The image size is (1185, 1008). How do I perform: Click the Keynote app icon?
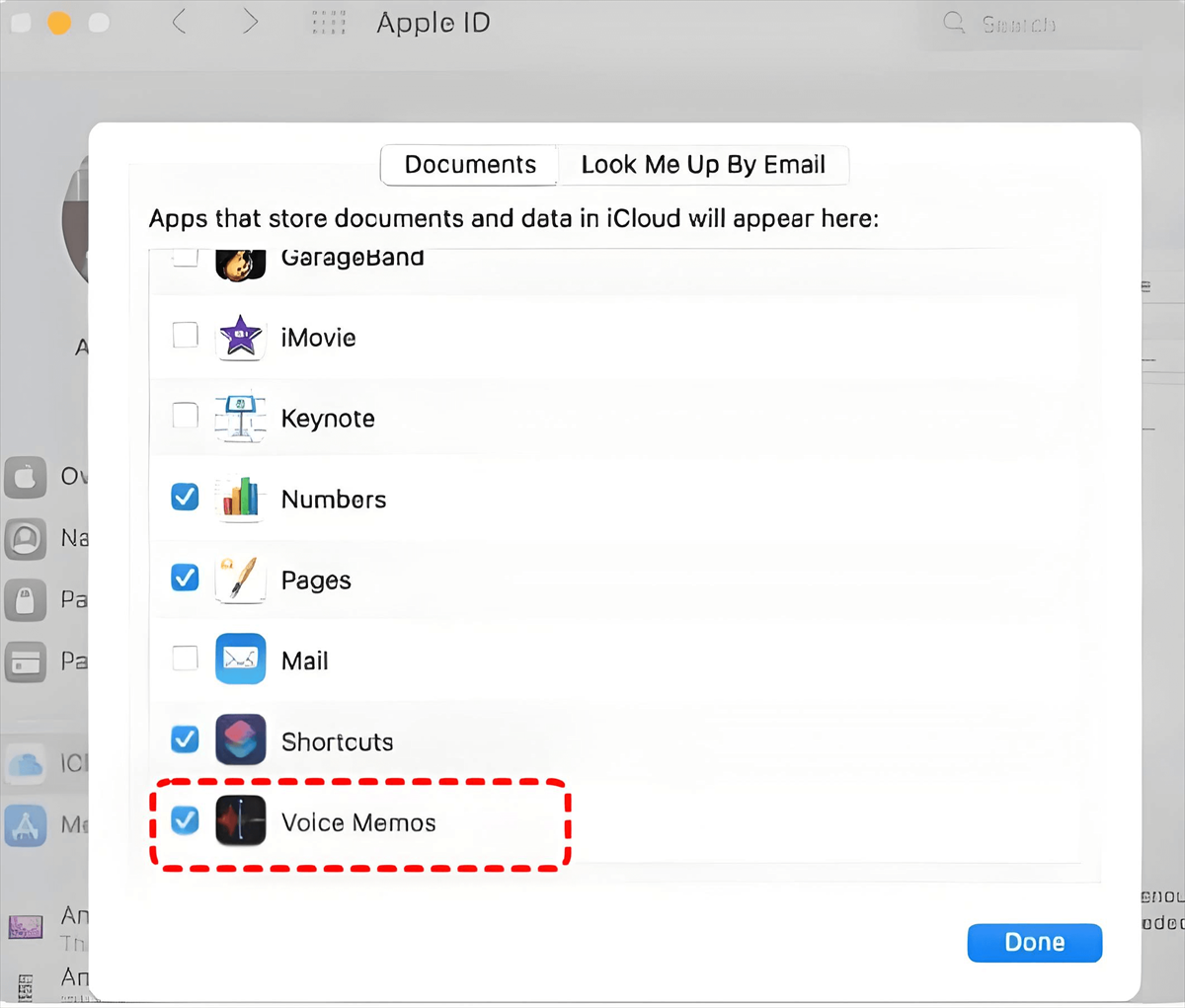coord(240,419)
